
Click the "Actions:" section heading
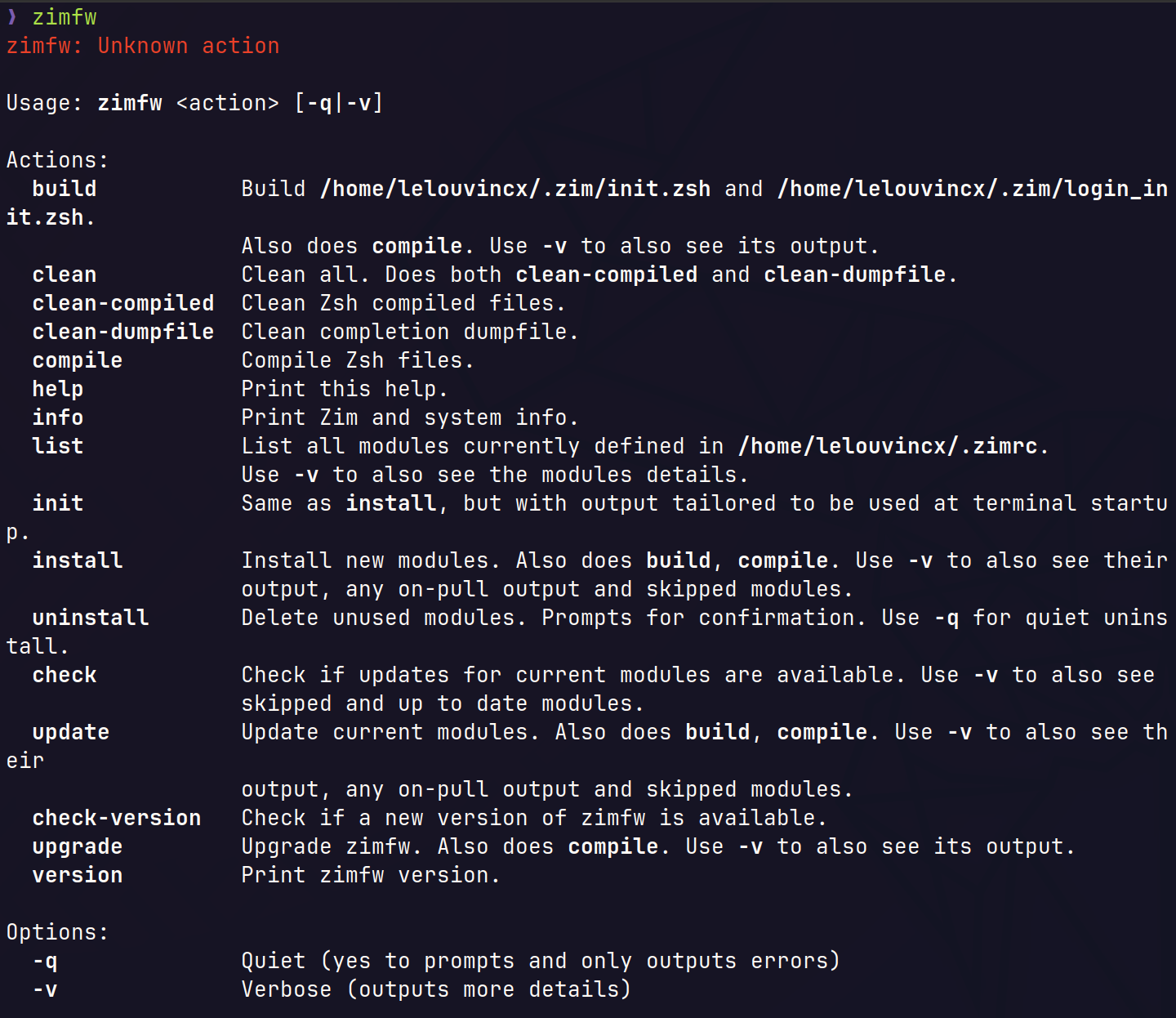tap(57, 160)
